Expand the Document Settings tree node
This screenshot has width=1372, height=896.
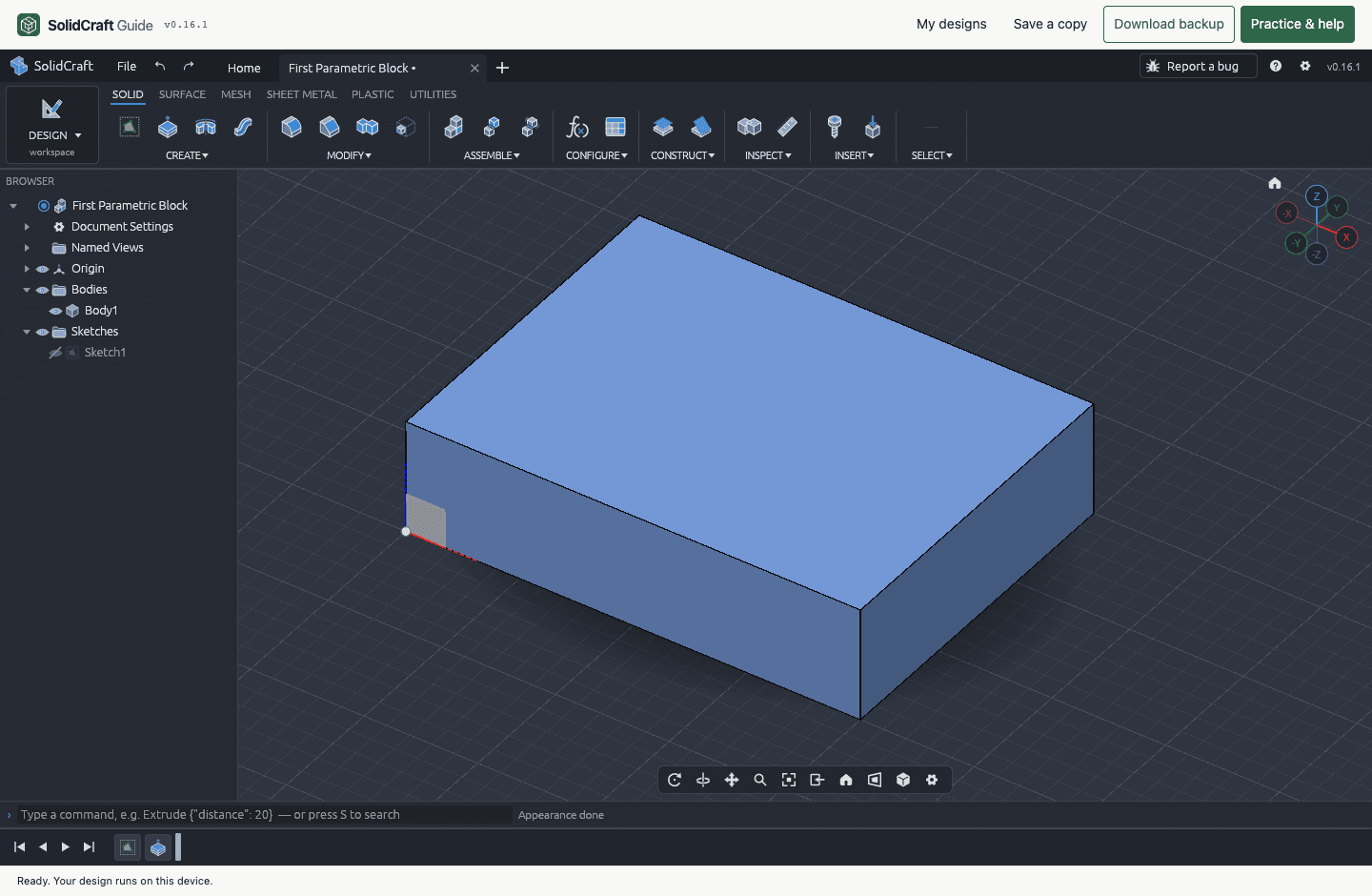coord(27,227)
